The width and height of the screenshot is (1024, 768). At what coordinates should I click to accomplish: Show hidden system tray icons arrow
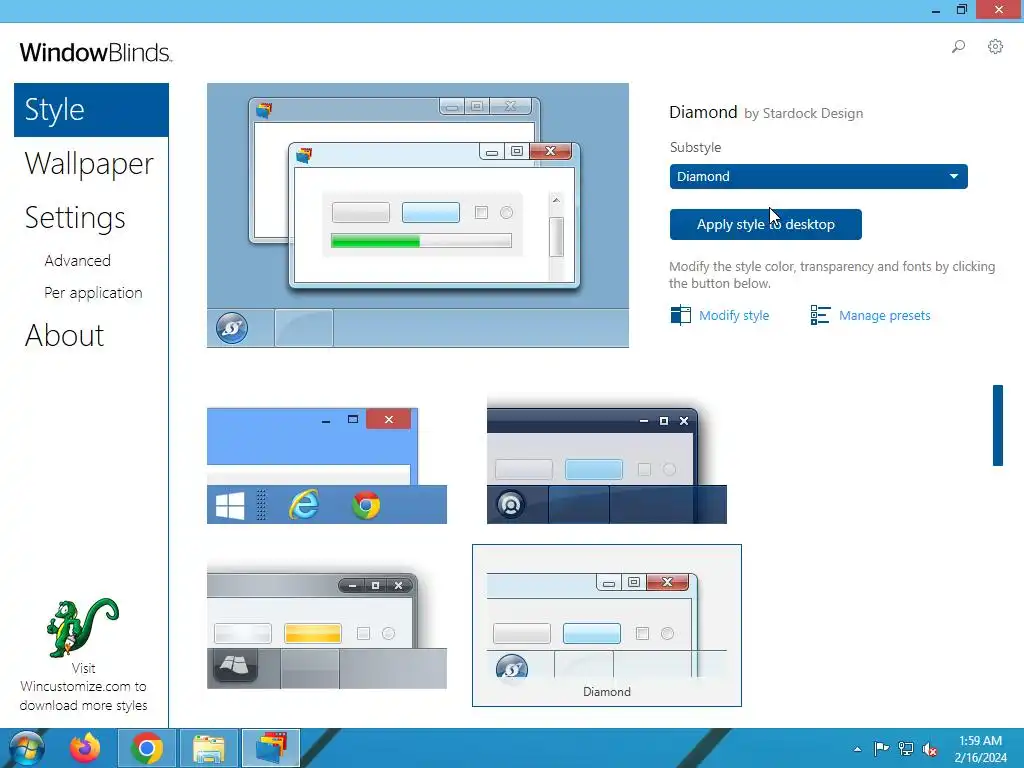click(x=857, y=749)
